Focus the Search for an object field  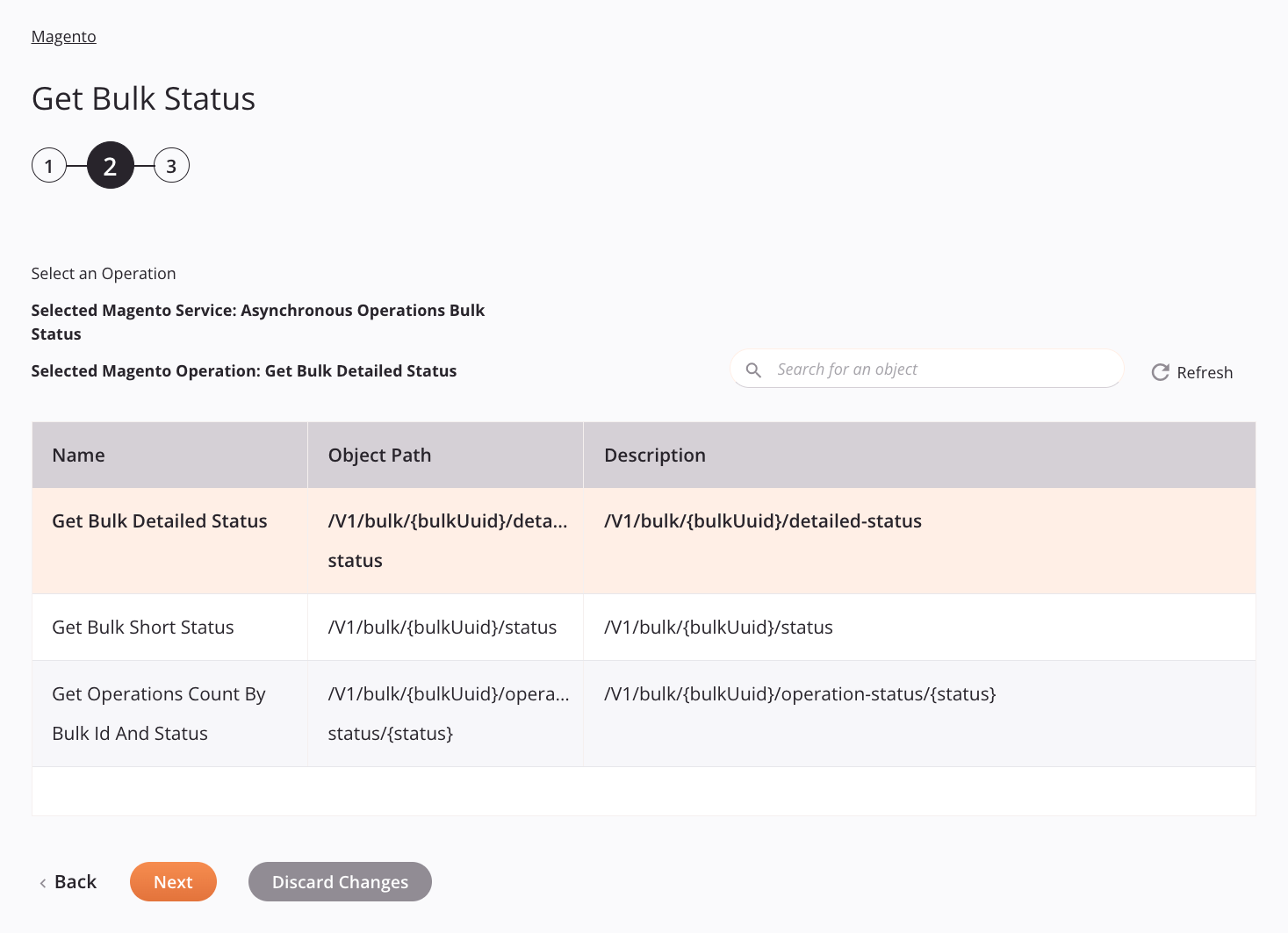(927, 370)
